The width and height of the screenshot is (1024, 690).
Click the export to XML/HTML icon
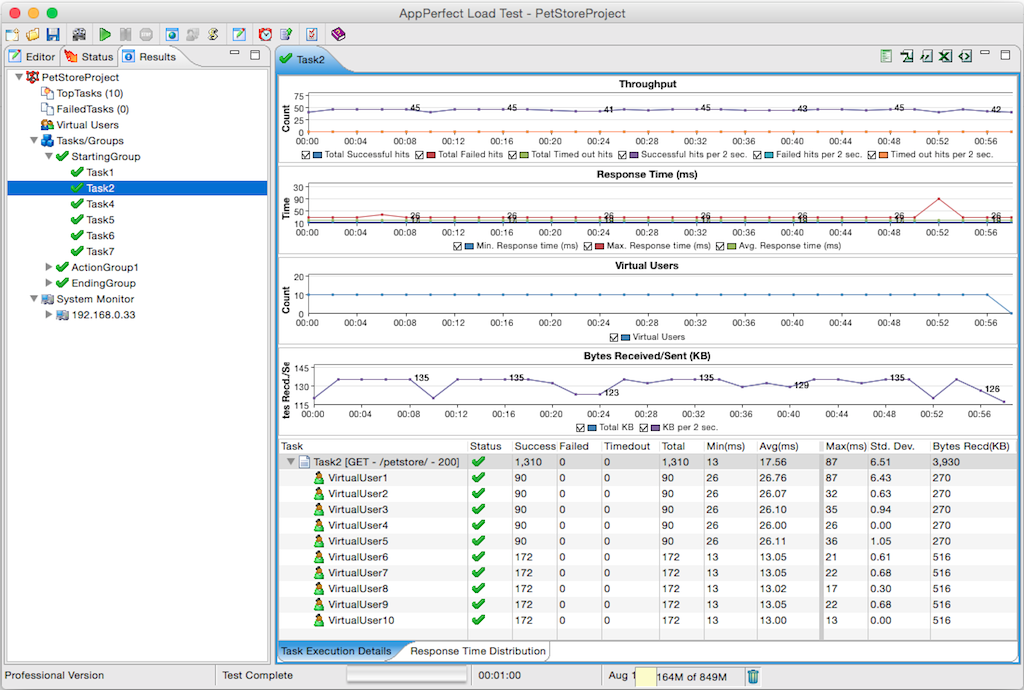point(965,56)
